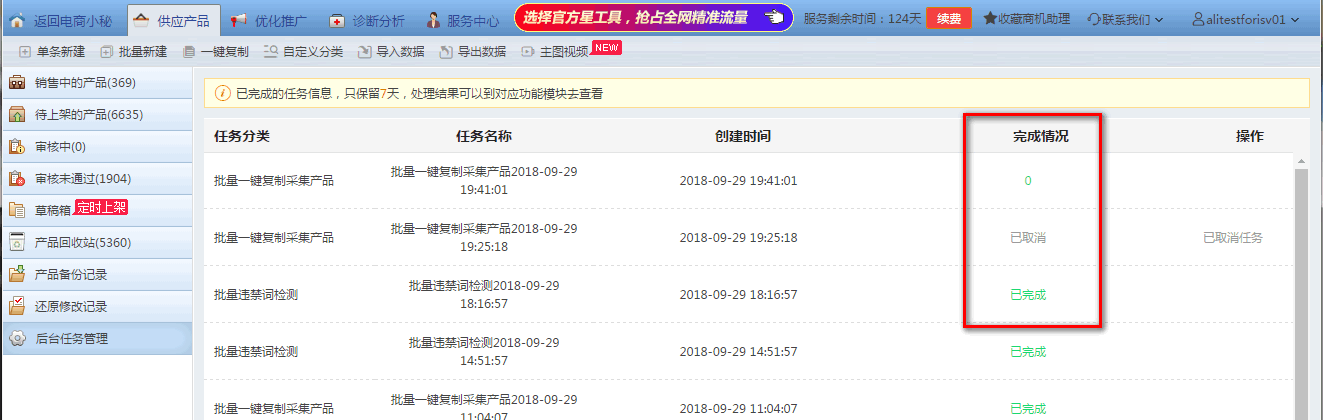The image size is (1323, 420).
Task: Click the import icon for 导入数据
Action: coord(365,52)
